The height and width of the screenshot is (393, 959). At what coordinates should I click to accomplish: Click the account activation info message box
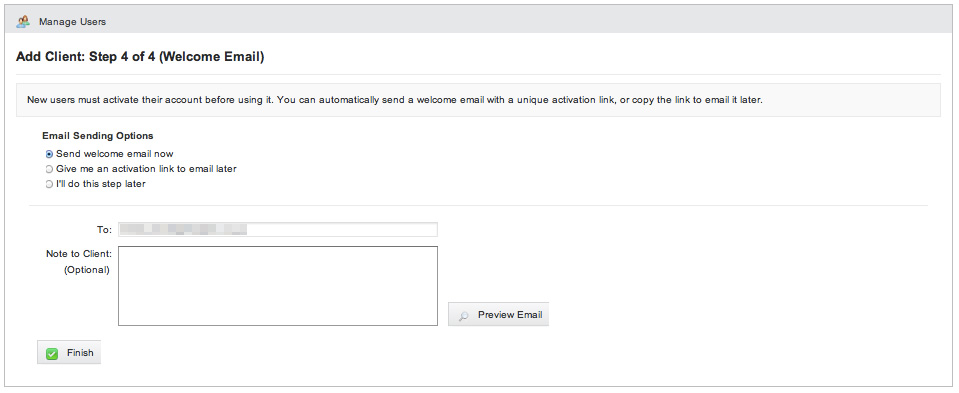[478, 100]
